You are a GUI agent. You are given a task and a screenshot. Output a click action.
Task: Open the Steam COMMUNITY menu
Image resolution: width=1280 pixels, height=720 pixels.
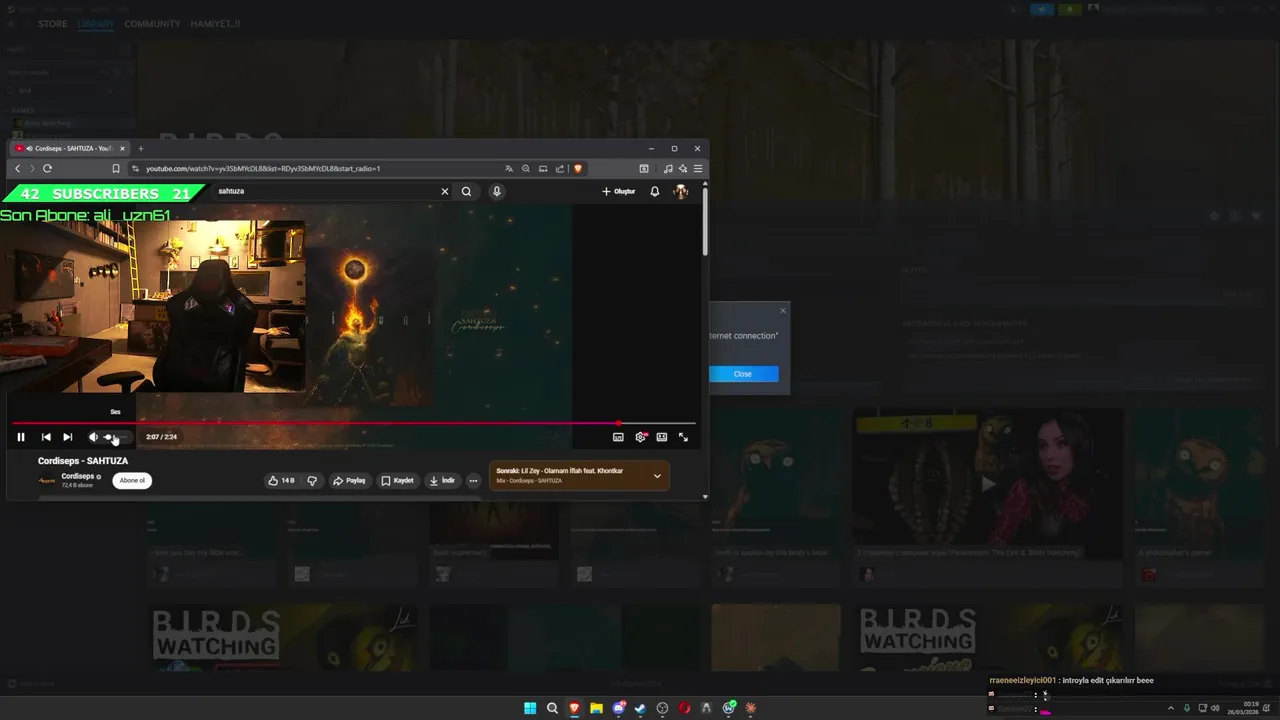(x=152, y=24)
